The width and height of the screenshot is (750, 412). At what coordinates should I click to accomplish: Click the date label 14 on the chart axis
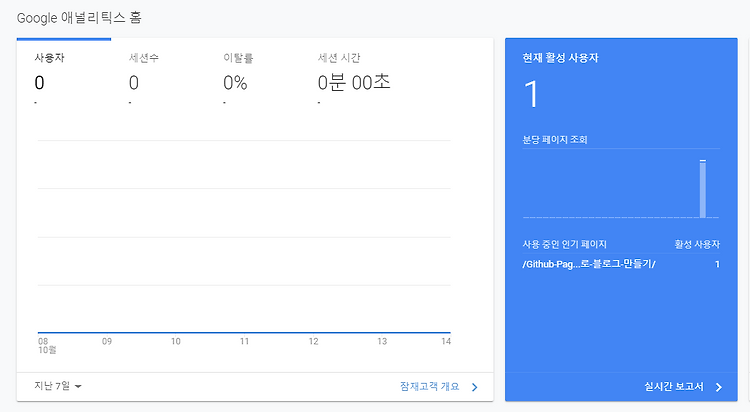click(446, 341)
